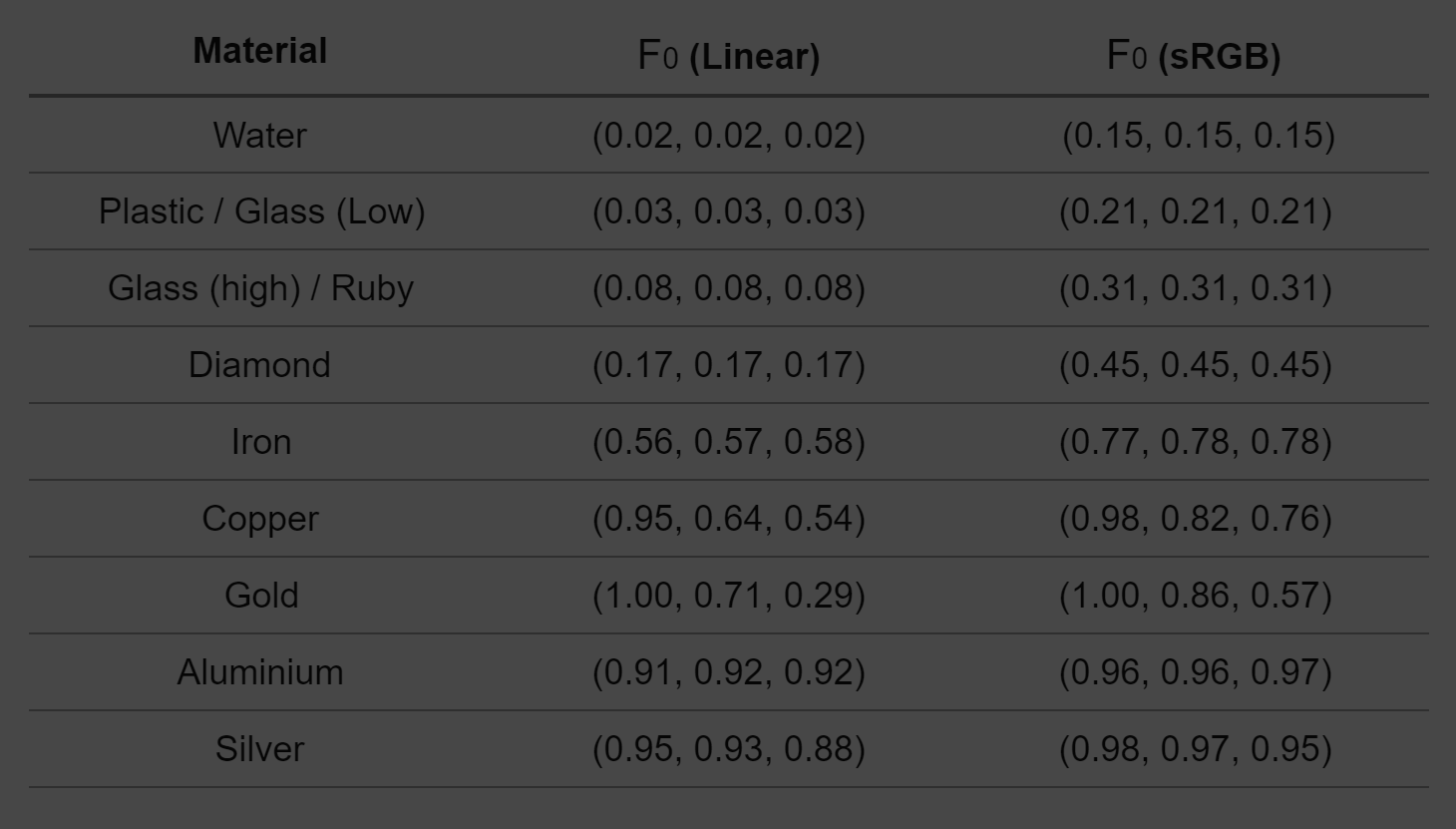The width and height of the screenshot is (1456, 829).
Task: Click the Material column header
Action: 259,51
